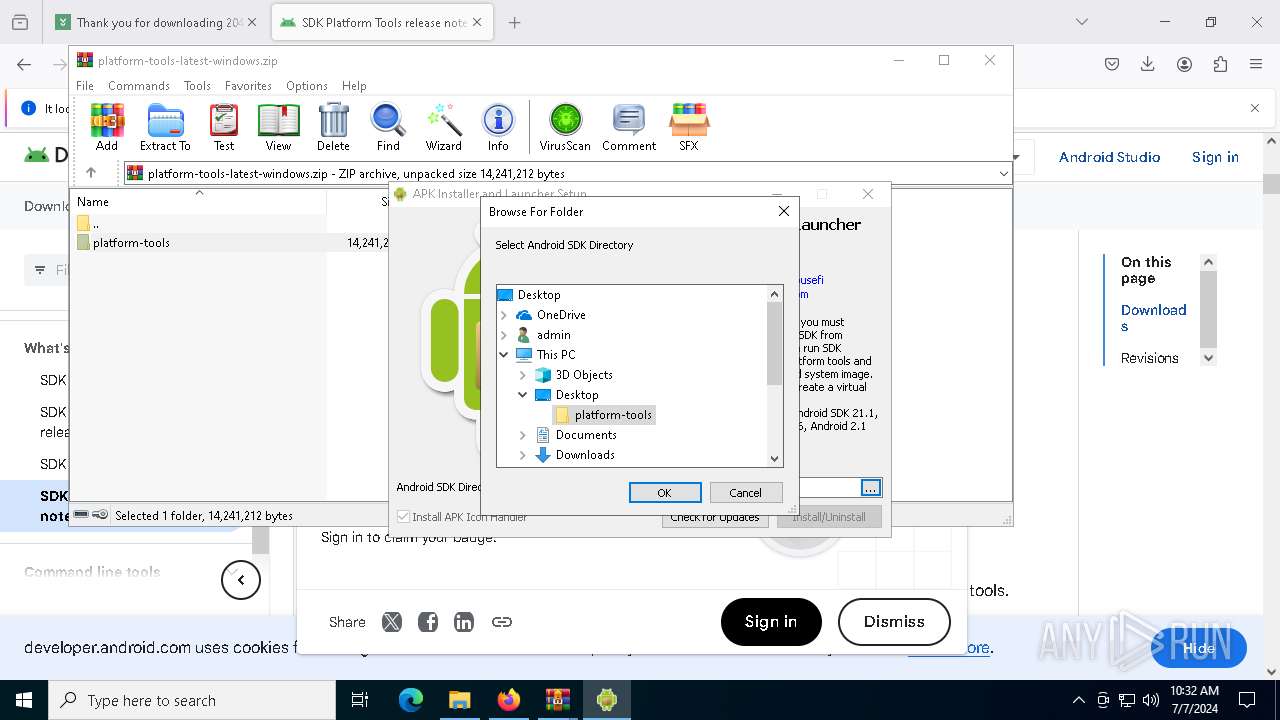The width and height of the screenshot is (1280, 720).
Task: Open File Explorer from the taskbar
Action: point(459,700)
